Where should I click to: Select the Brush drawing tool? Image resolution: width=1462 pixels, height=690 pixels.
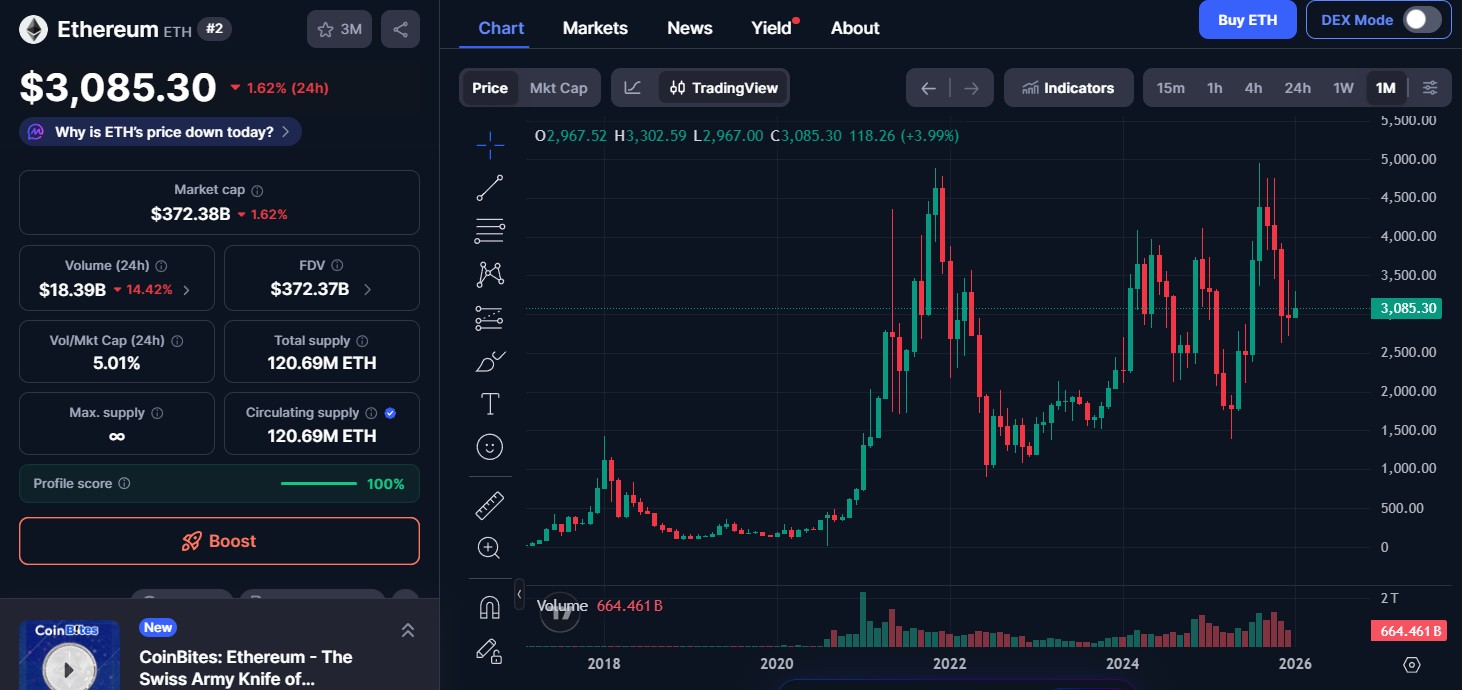click(x=489, y=361)
